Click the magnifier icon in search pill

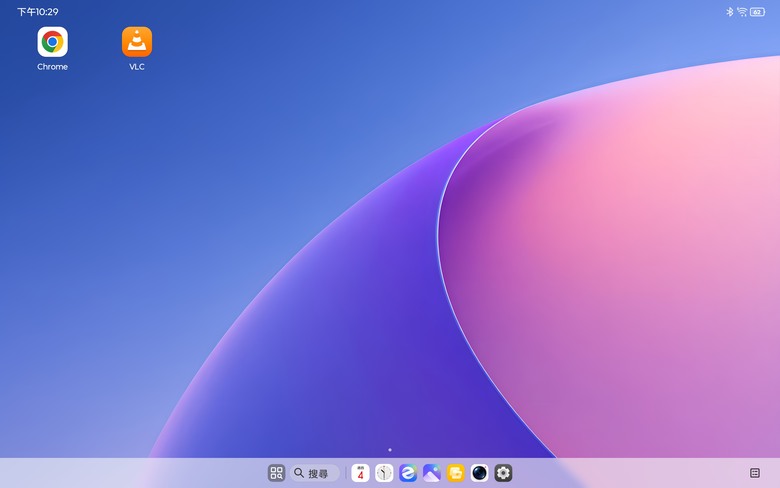tap(299, 473)
